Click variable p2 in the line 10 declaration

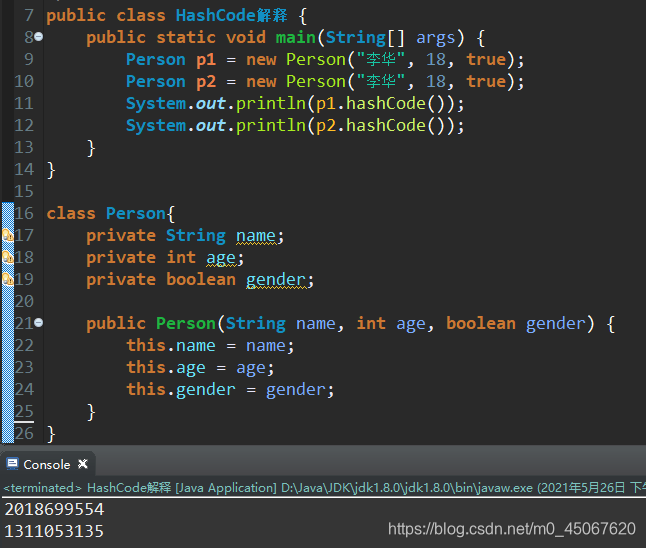coord(206,82)
